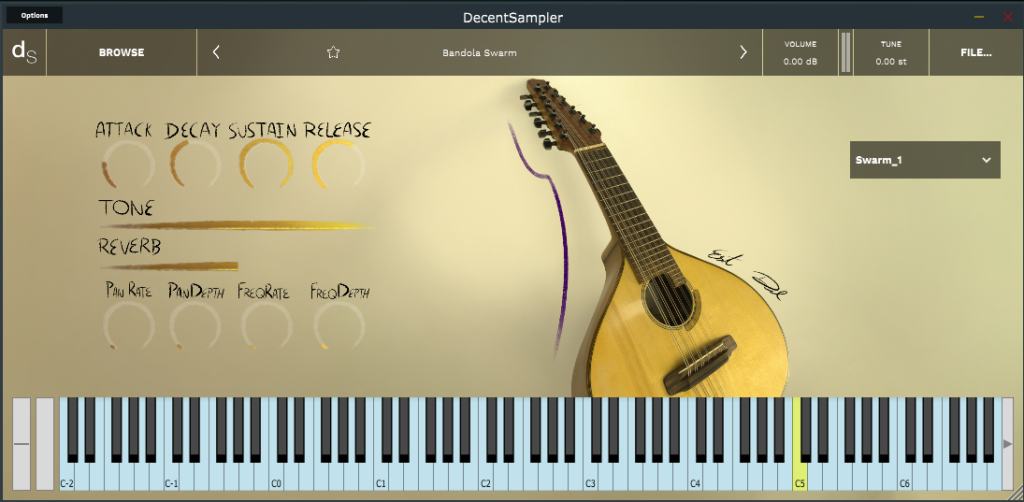
Task: Favorite the preset with star icon
Action: pyautogui.click(x=333, y=52)
